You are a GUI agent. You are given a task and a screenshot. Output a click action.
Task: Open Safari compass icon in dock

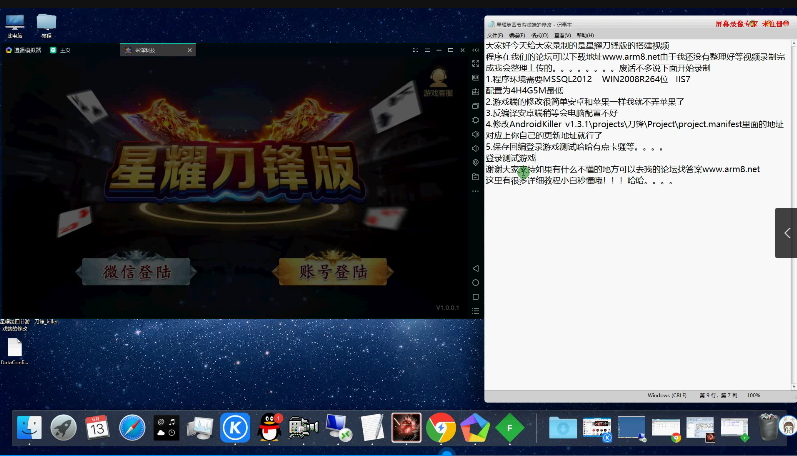pyautogui.click(x=132, y=427)
